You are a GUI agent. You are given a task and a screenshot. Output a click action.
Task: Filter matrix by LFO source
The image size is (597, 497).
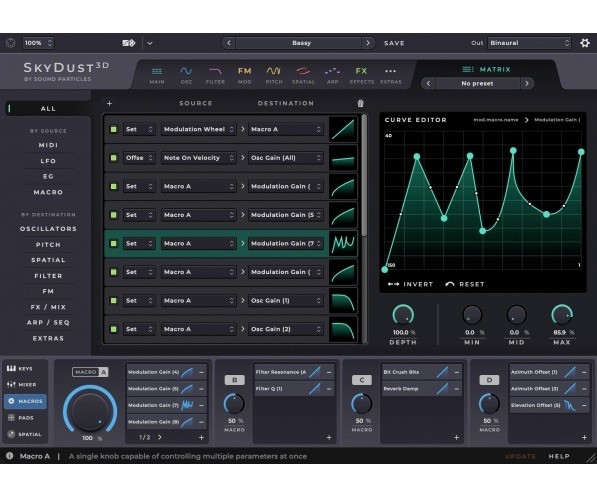pos(48,161)
